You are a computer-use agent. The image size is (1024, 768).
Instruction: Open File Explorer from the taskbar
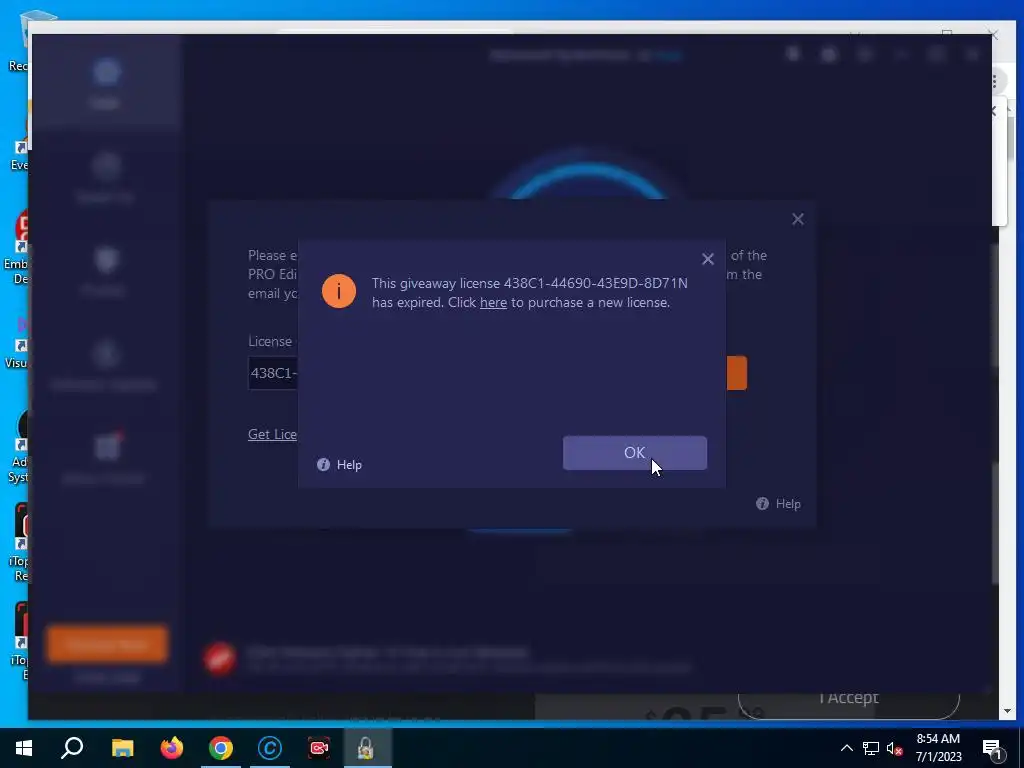pyautogui.click(x=122, y=748)
